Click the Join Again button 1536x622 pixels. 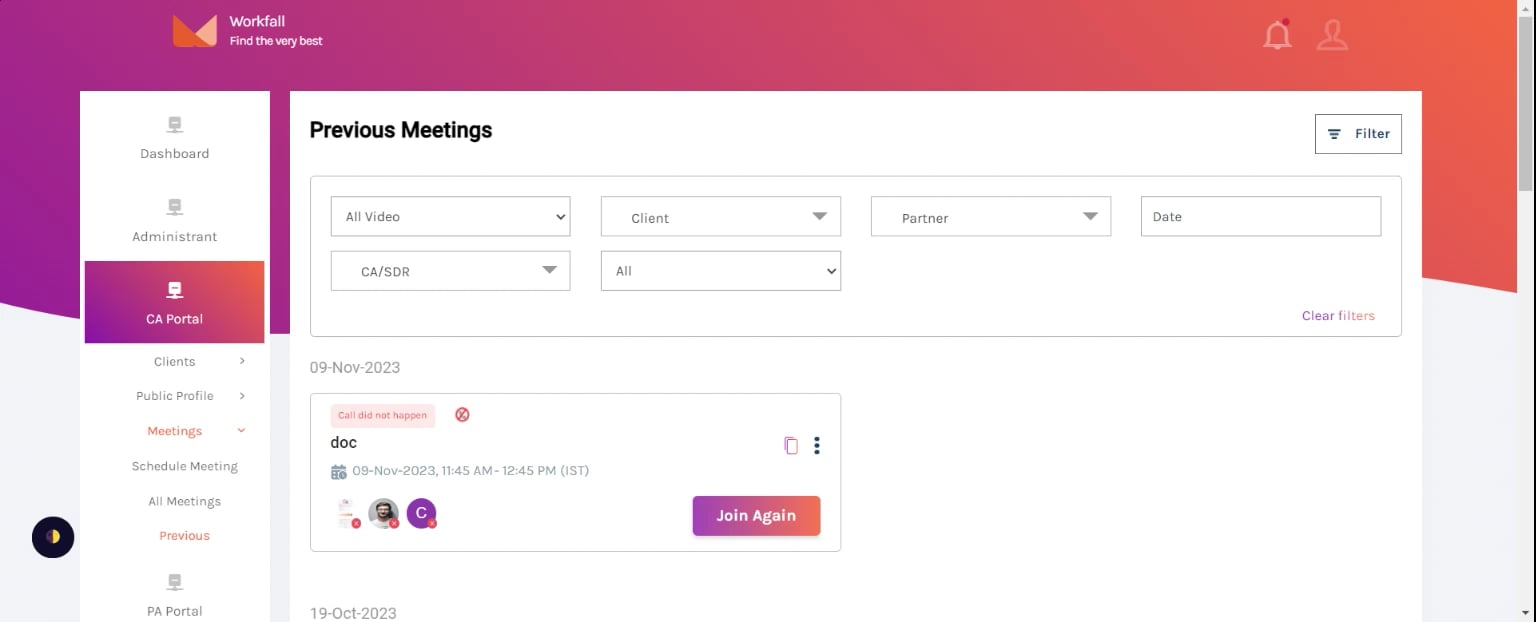(x=756, y=516)
